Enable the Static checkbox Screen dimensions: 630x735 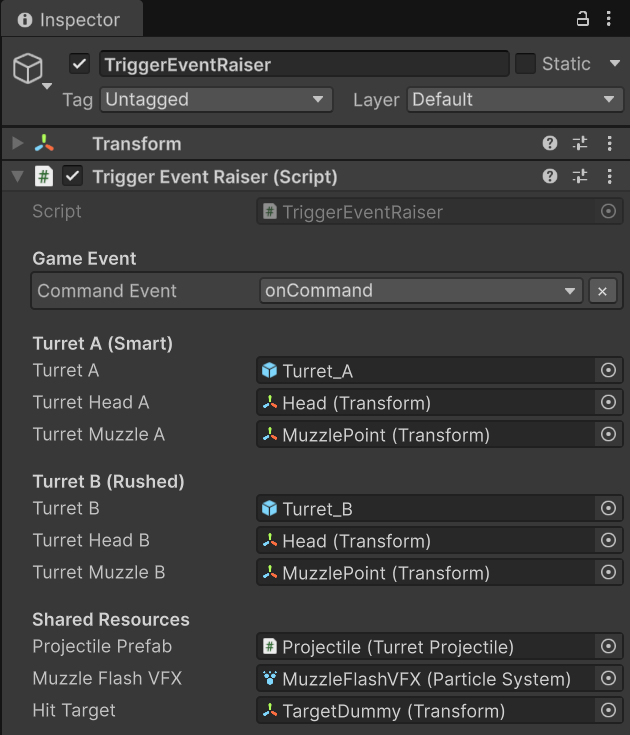coord(526,64)
